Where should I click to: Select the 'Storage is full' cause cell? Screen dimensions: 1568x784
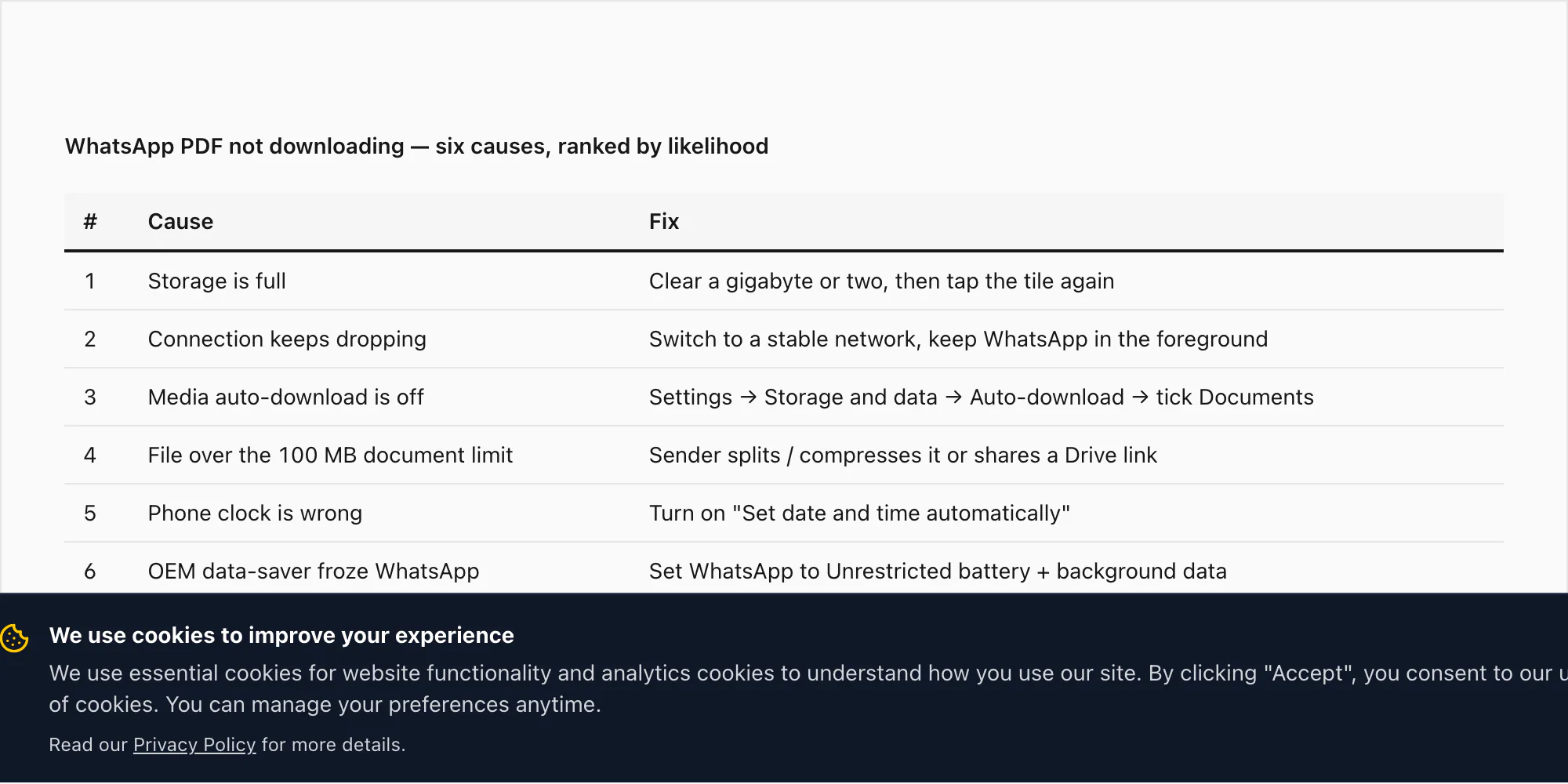217,281
